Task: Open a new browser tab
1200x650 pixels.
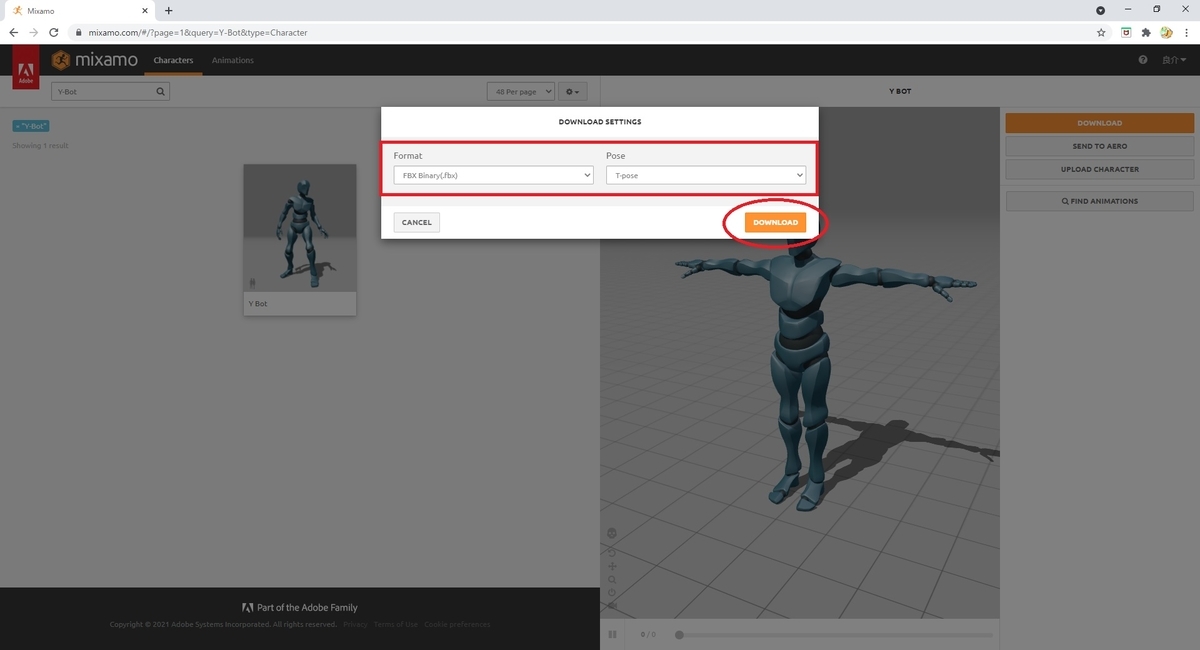Action: pyautogui.click(x=168, y=10)
